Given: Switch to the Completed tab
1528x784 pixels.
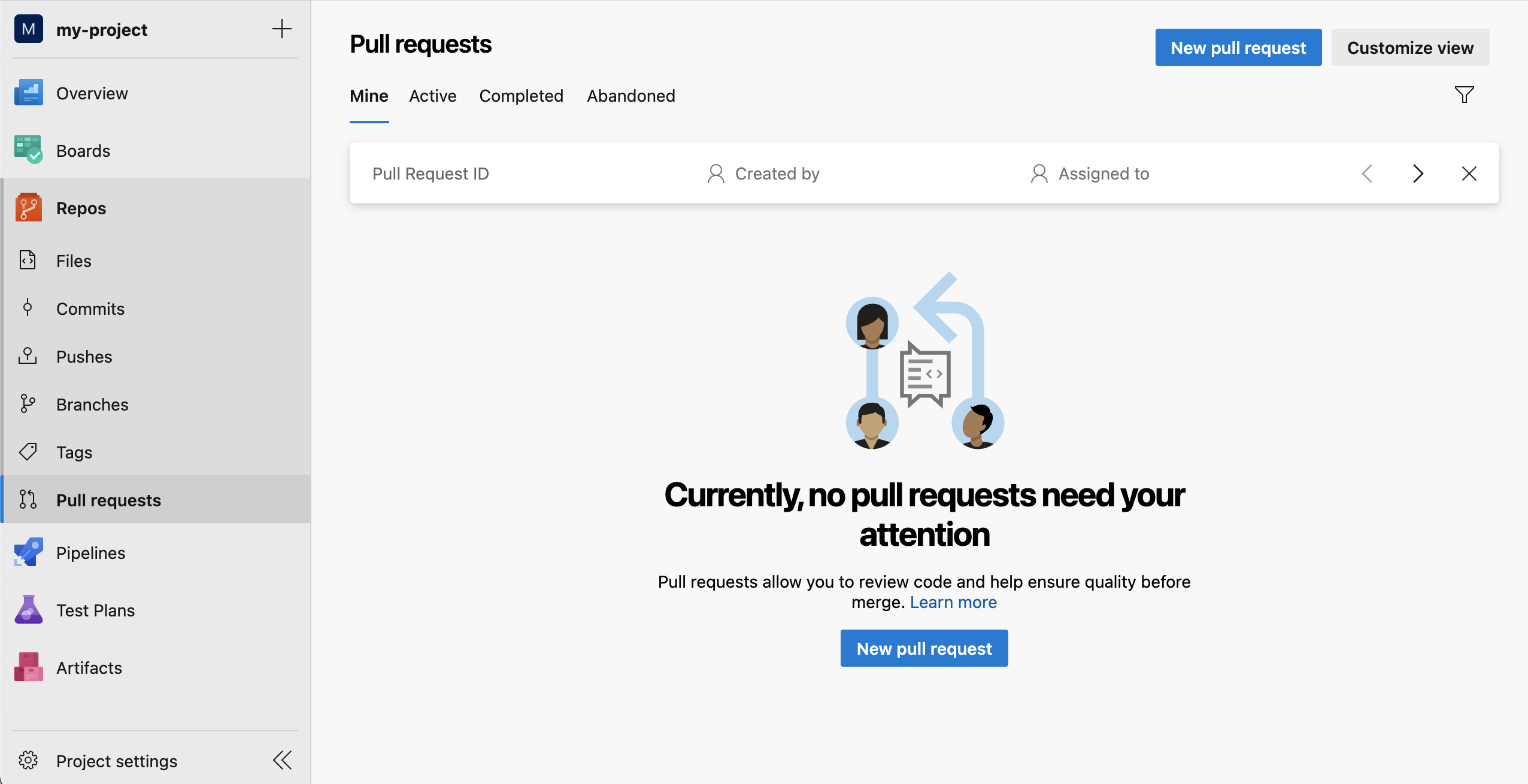Looking at the screenshot, I should pos(521,96).
